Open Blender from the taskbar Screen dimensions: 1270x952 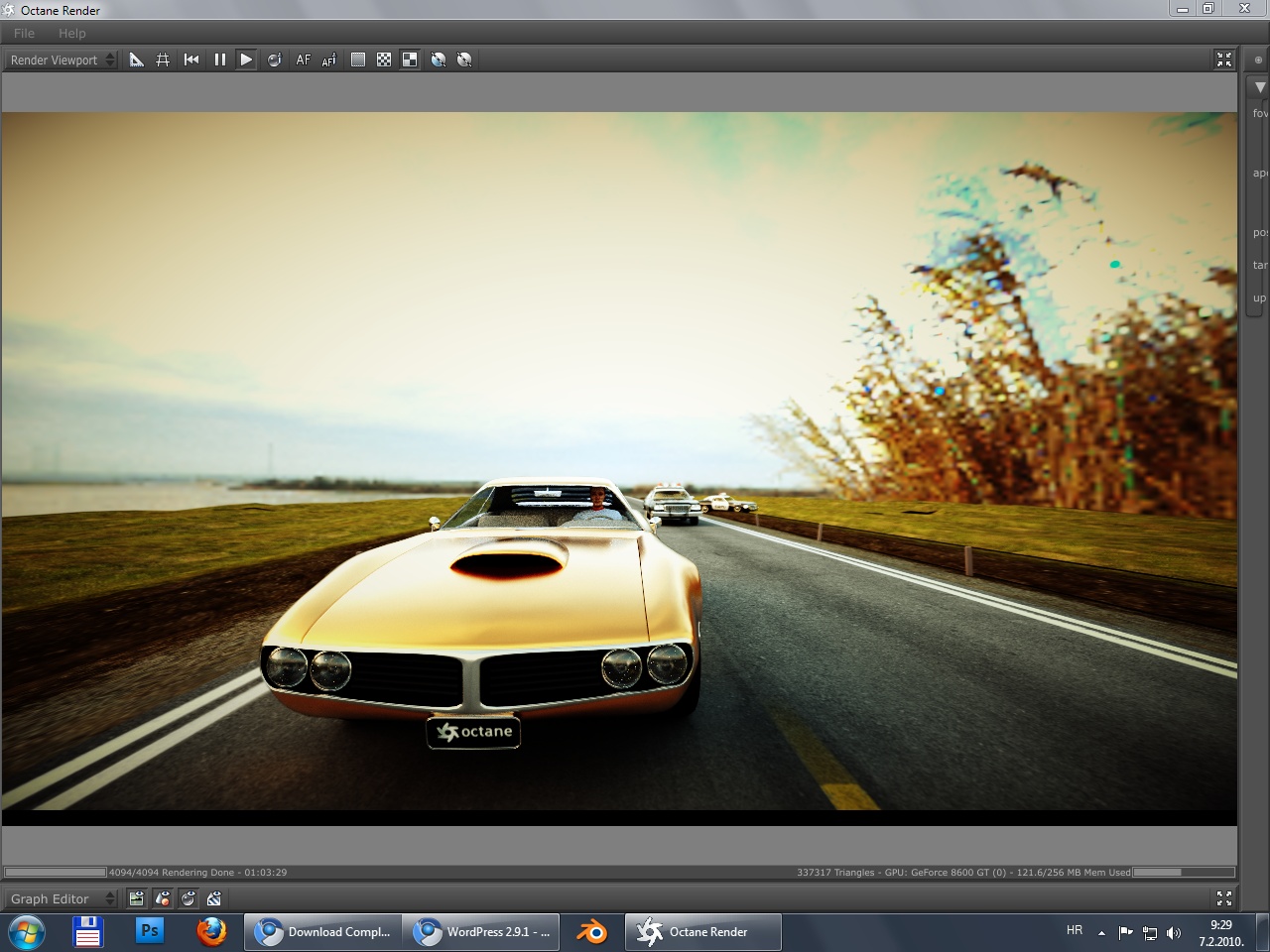pos(592,932)
